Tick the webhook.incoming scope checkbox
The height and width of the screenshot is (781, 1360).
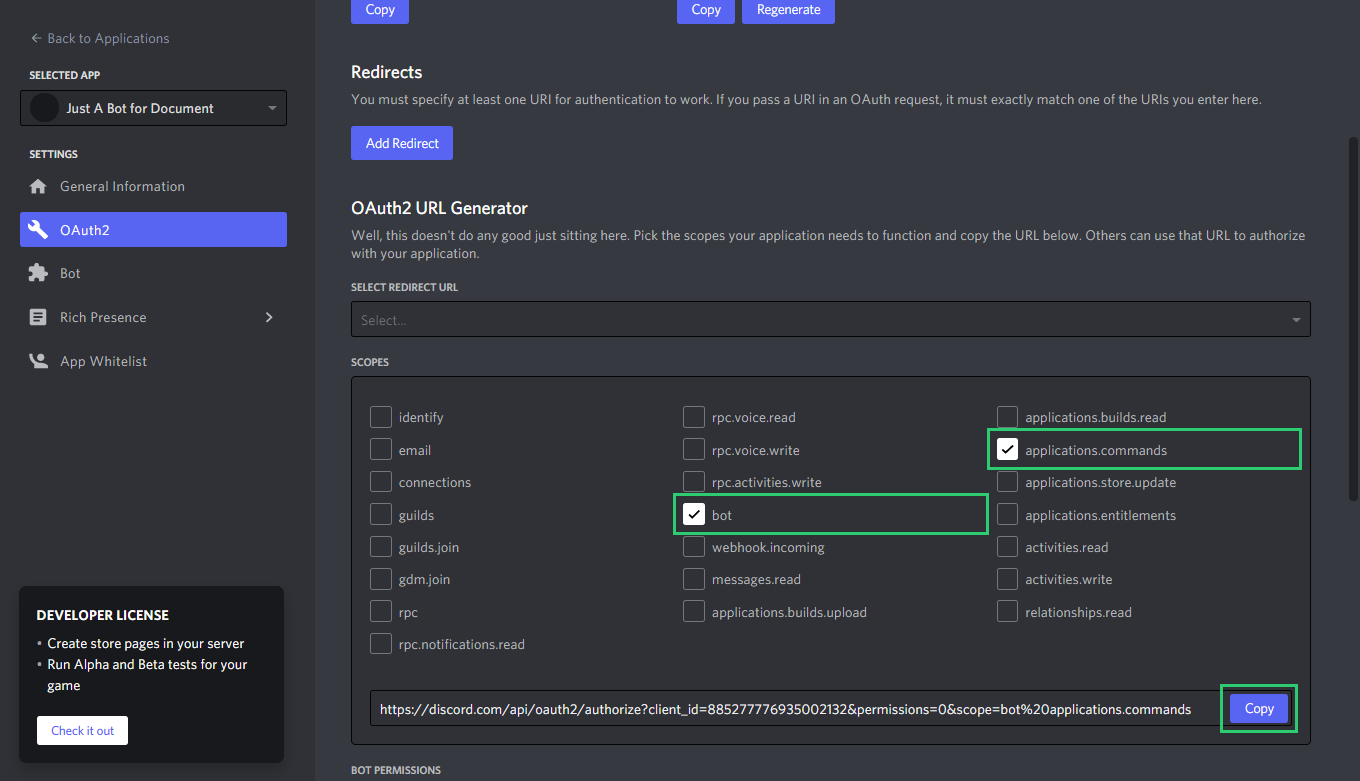(x=693, y=547)
